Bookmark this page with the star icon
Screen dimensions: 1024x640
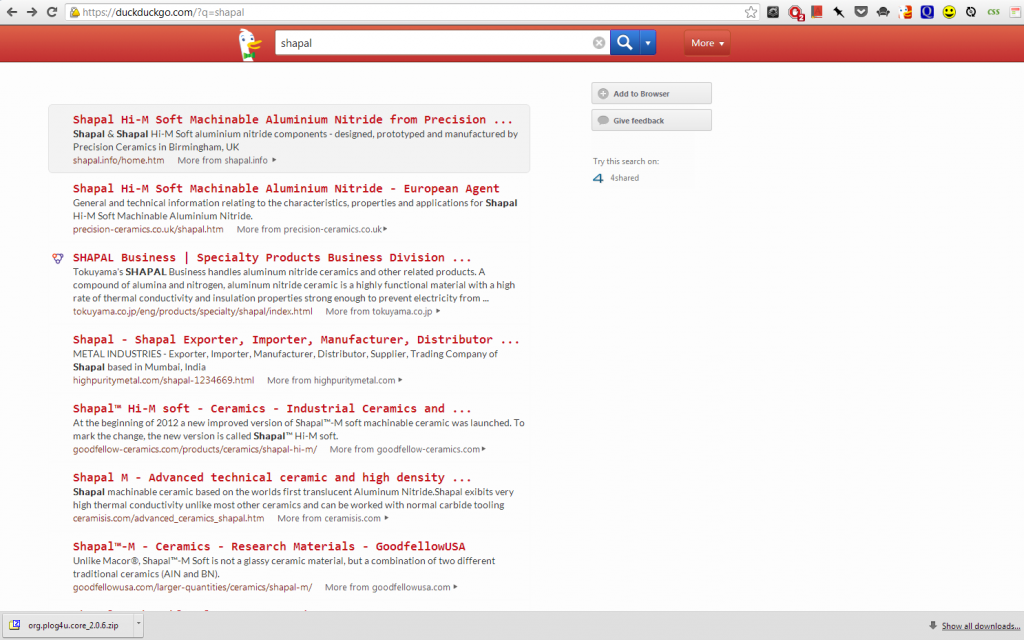[751, 12]
